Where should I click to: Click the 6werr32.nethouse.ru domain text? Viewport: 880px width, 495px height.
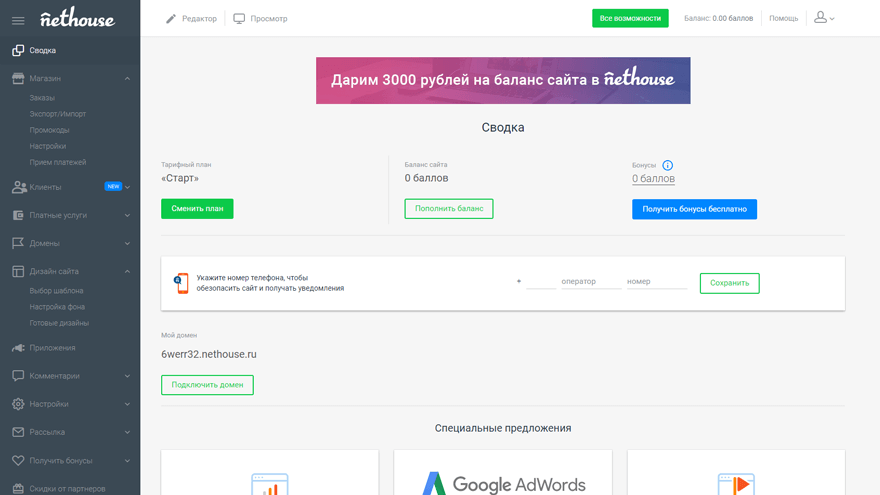coord(209,354)
